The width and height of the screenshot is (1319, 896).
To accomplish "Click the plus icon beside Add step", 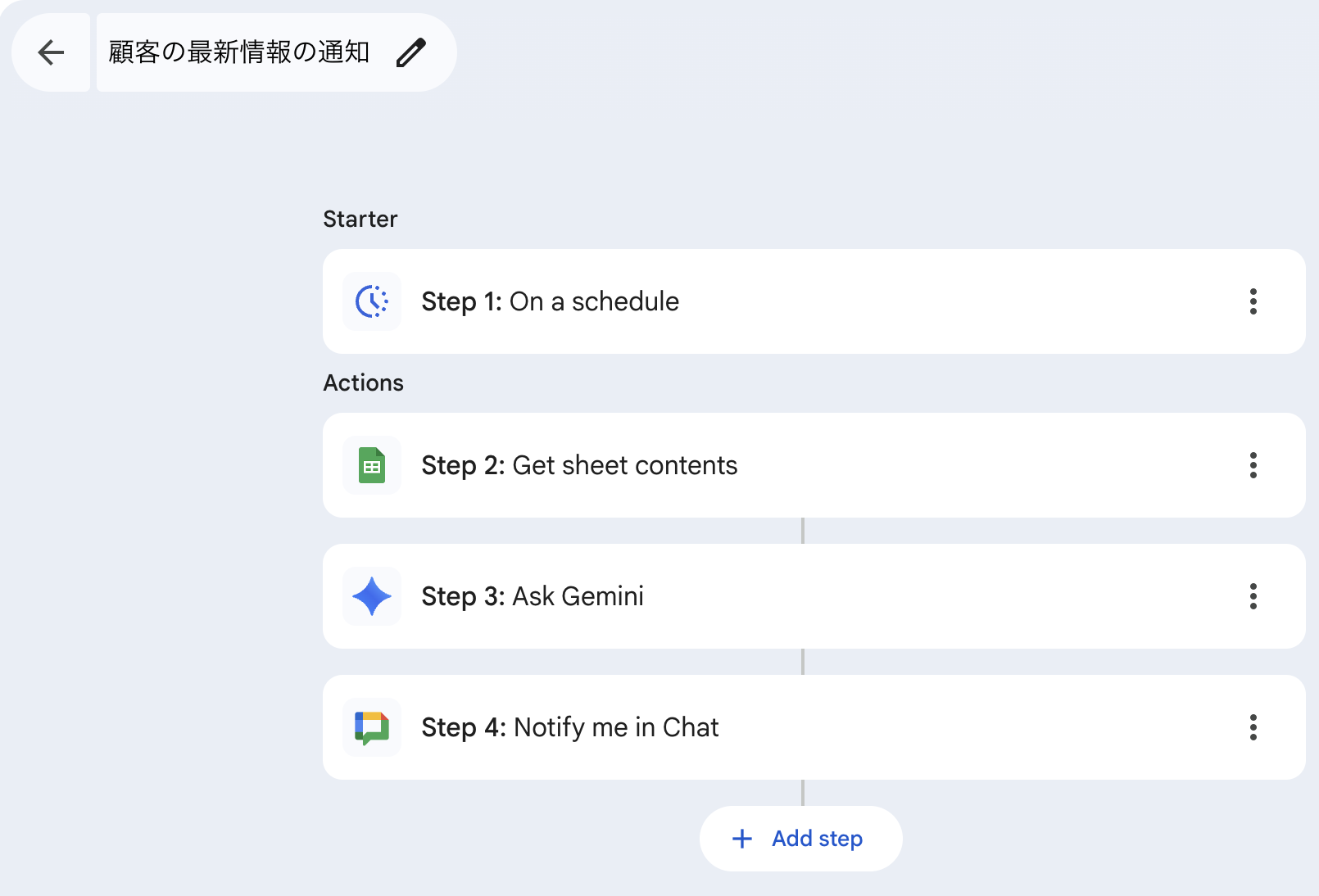I will (742, 839).
